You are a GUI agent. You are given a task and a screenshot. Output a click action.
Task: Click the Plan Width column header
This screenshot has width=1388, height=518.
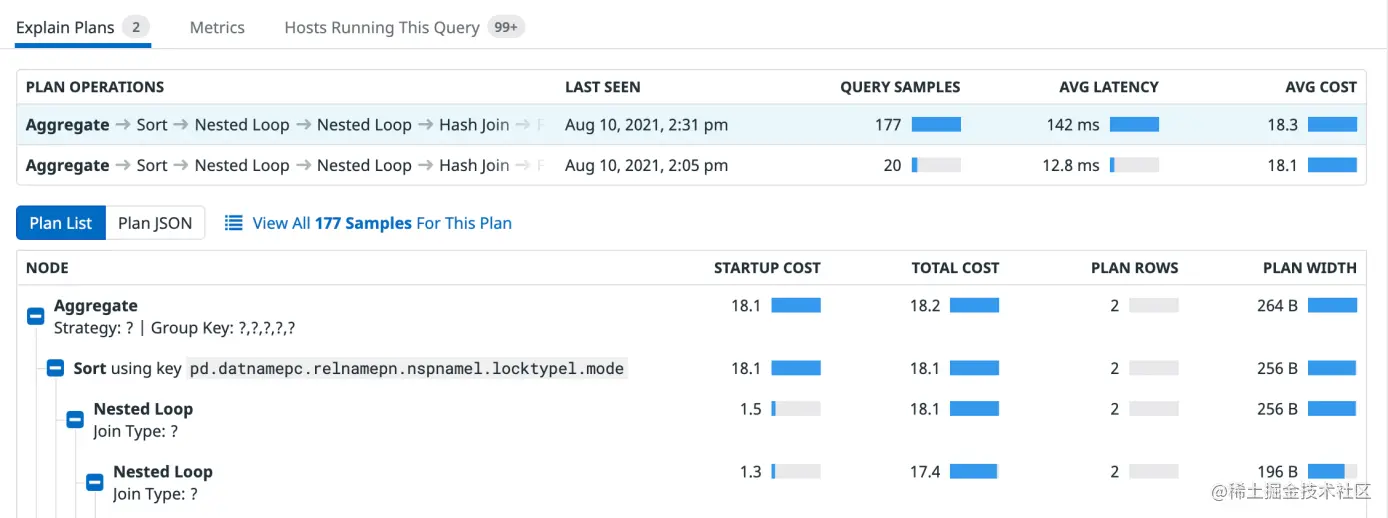pos(1310,268)
